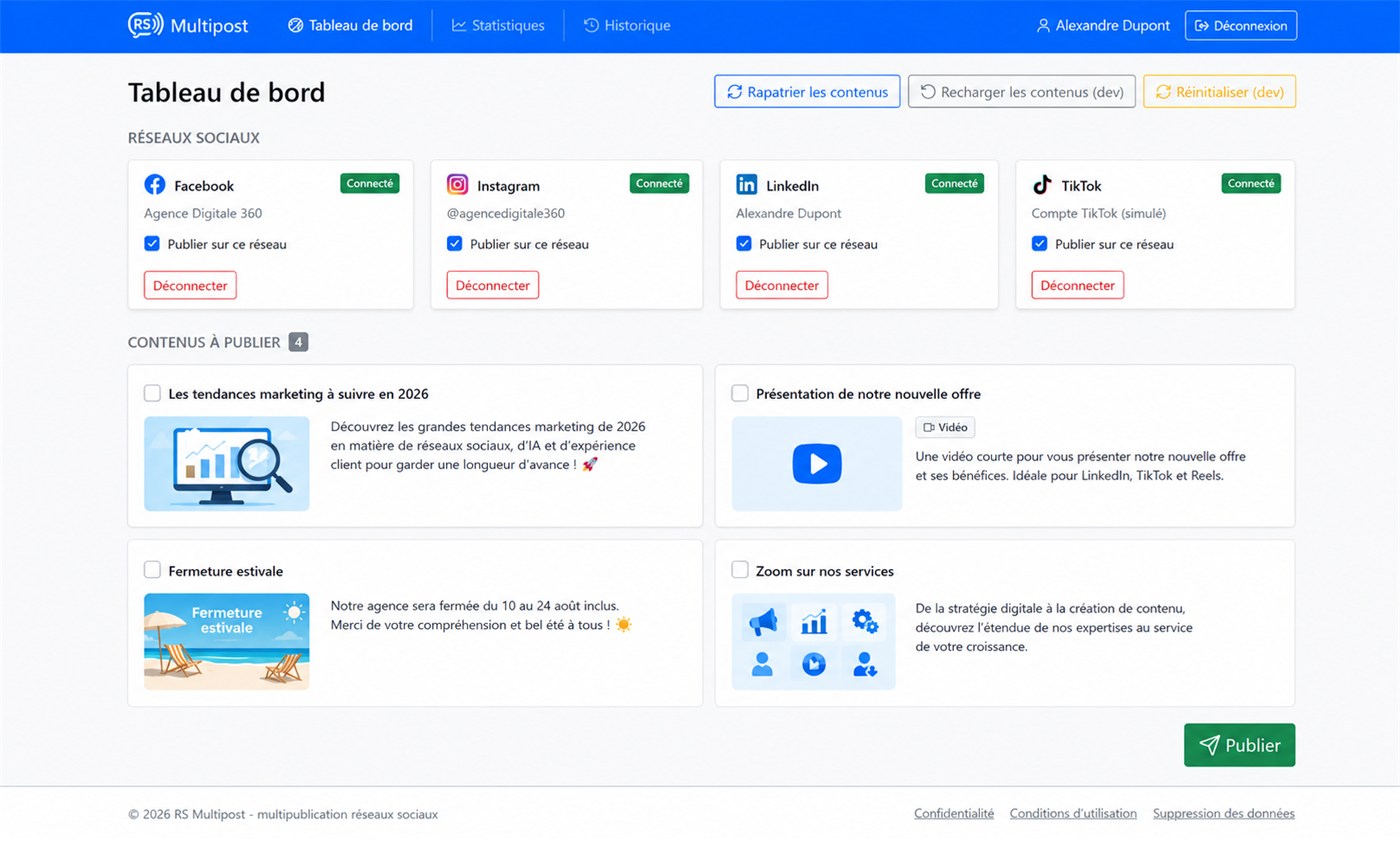Click the green Publier button
1400x841 pixels.
[1239, 745]
